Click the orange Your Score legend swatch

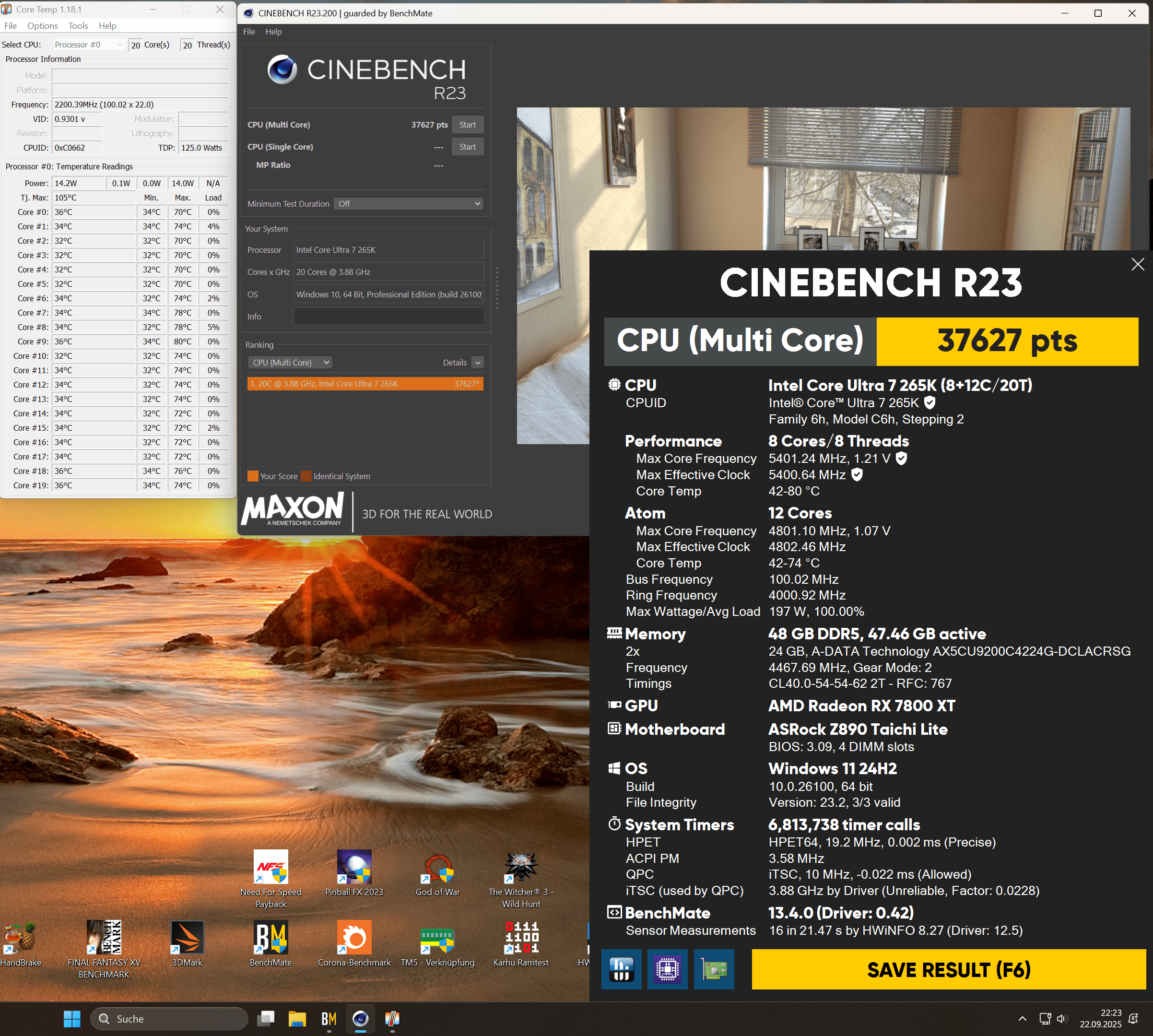coord(253,476)
